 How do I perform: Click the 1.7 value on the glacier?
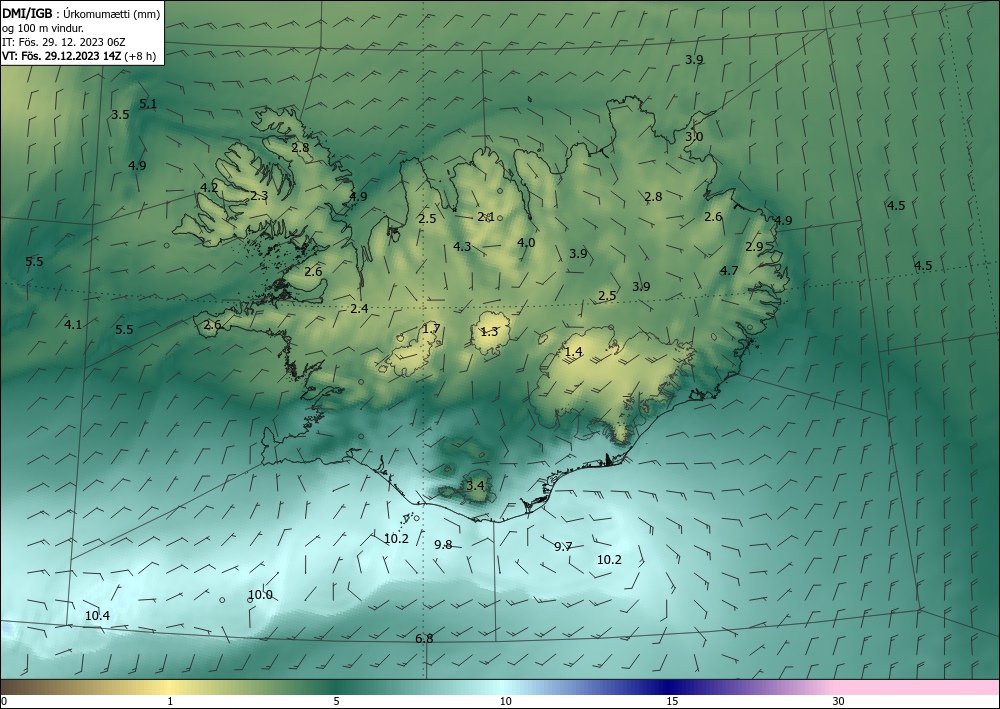[432, 329]
